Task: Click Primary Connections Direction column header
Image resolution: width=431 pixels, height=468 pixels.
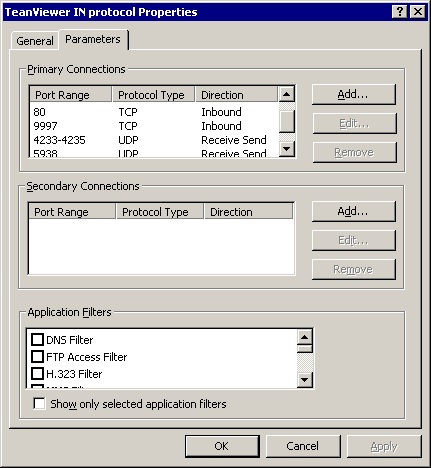Action: coord(236,95)
